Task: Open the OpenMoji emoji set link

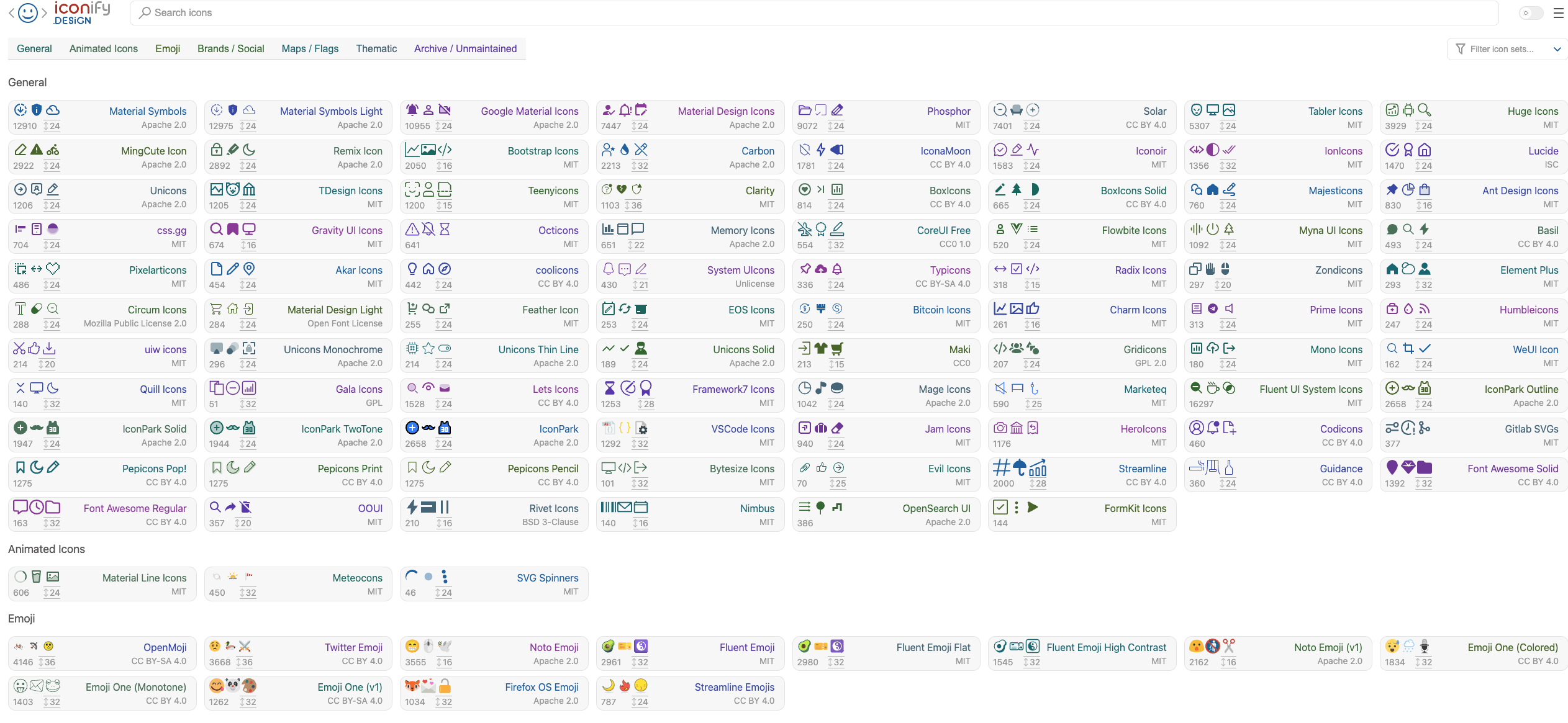Action: tap(165, 647)
